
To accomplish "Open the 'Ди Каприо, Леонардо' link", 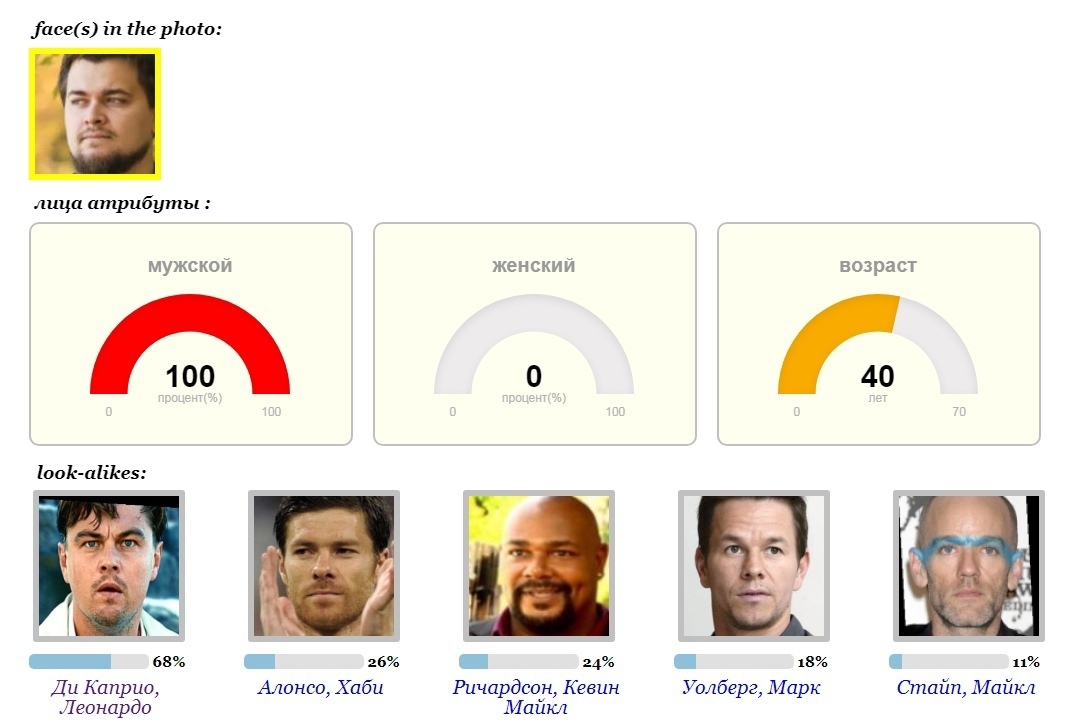I will (105, 698).
